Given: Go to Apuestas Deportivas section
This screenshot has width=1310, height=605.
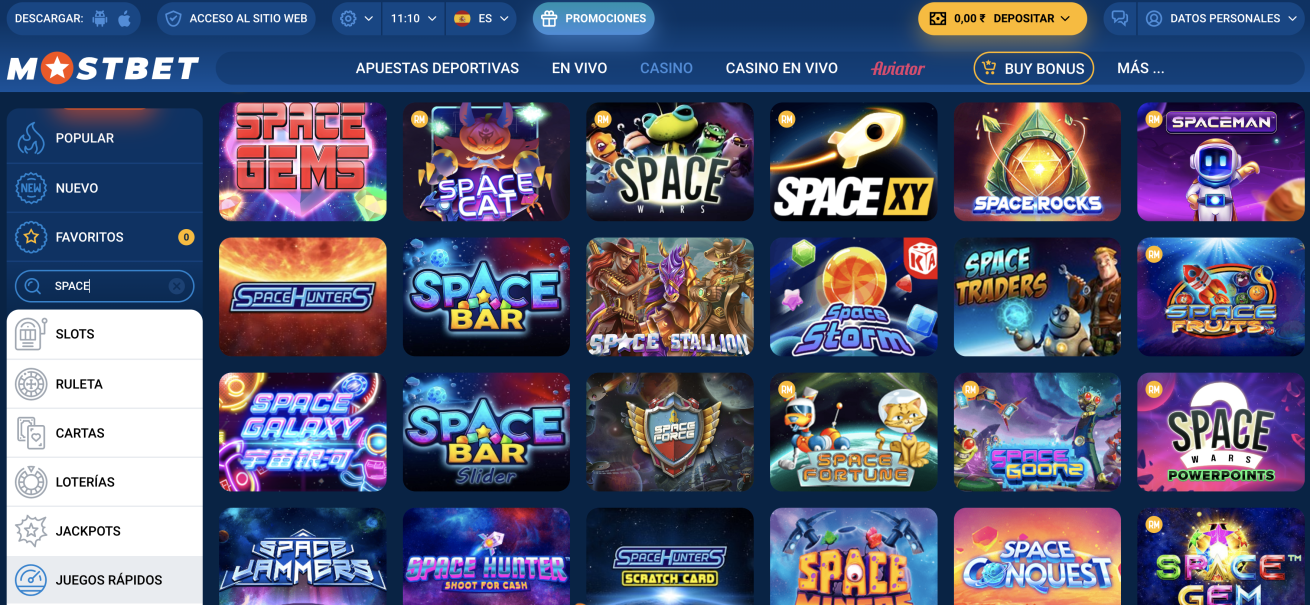Looking at the screenshot, I should (x=437, y=68).
